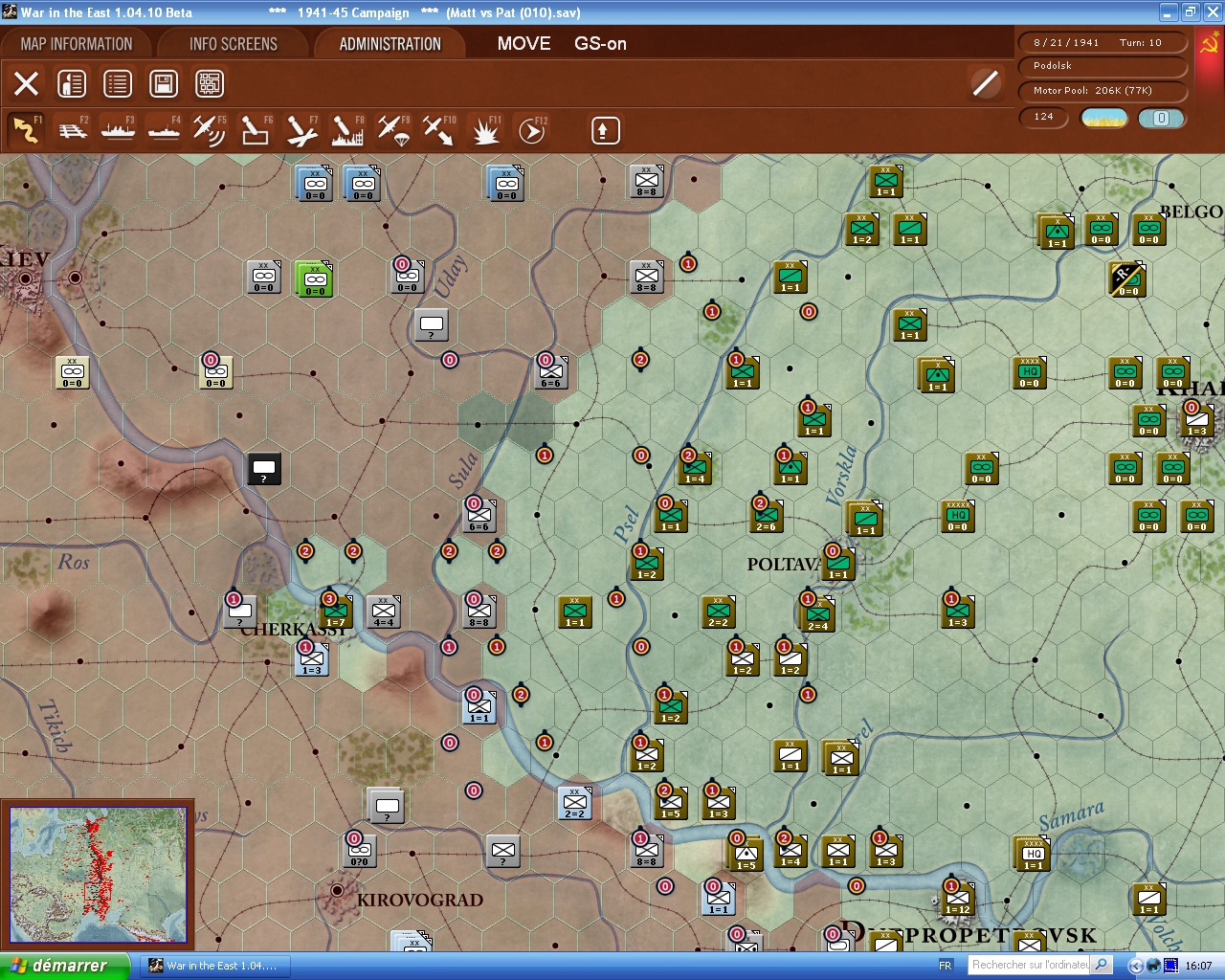Click the Motor Pool 206K (77K) readout
The image size is (1225, 980).
[x=1102, y=92]
